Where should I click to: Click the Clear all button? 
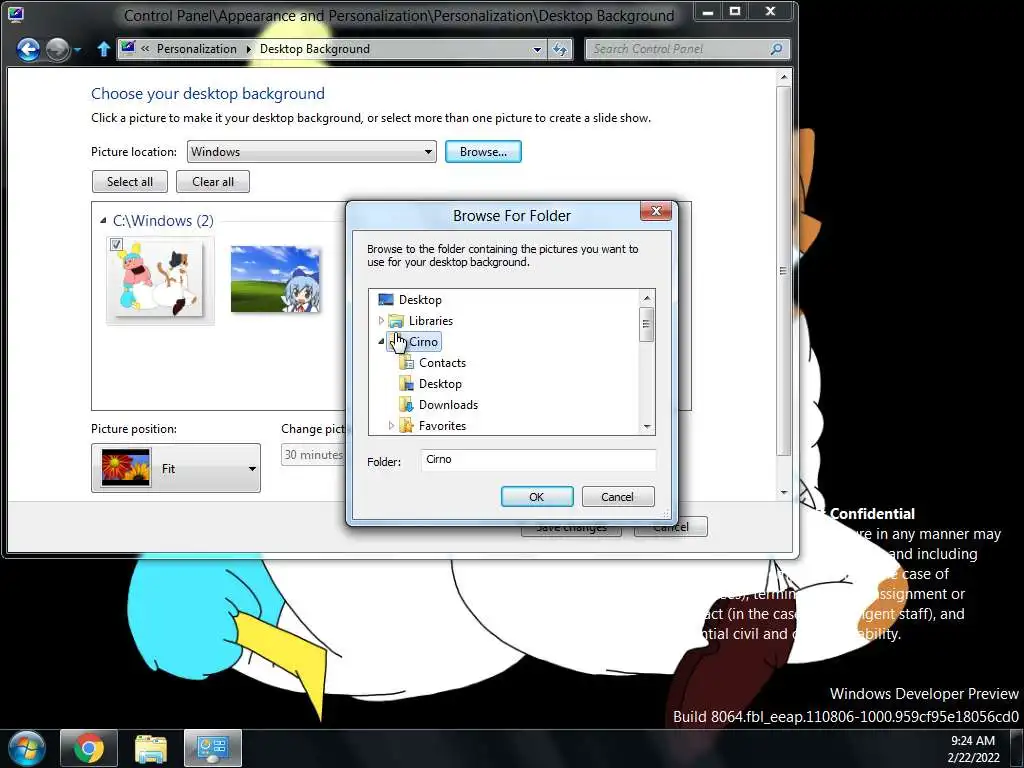[213, 182]
